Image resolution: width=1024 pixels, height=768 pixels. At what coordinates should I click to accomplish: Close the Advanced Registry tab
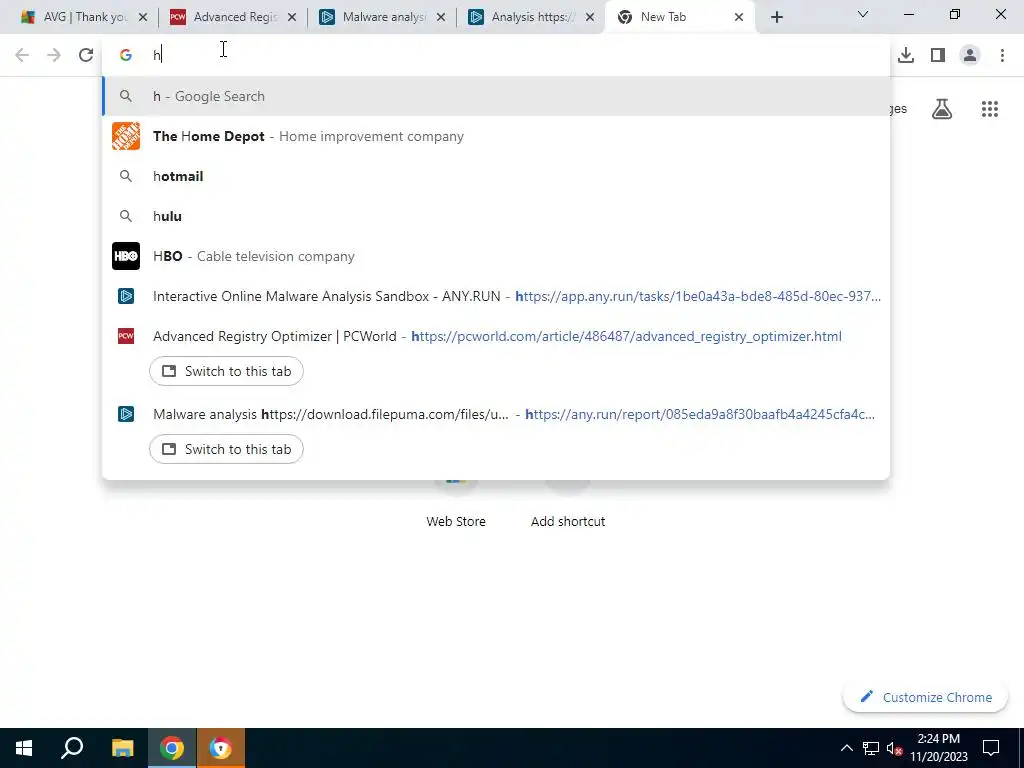coord(292,18)
